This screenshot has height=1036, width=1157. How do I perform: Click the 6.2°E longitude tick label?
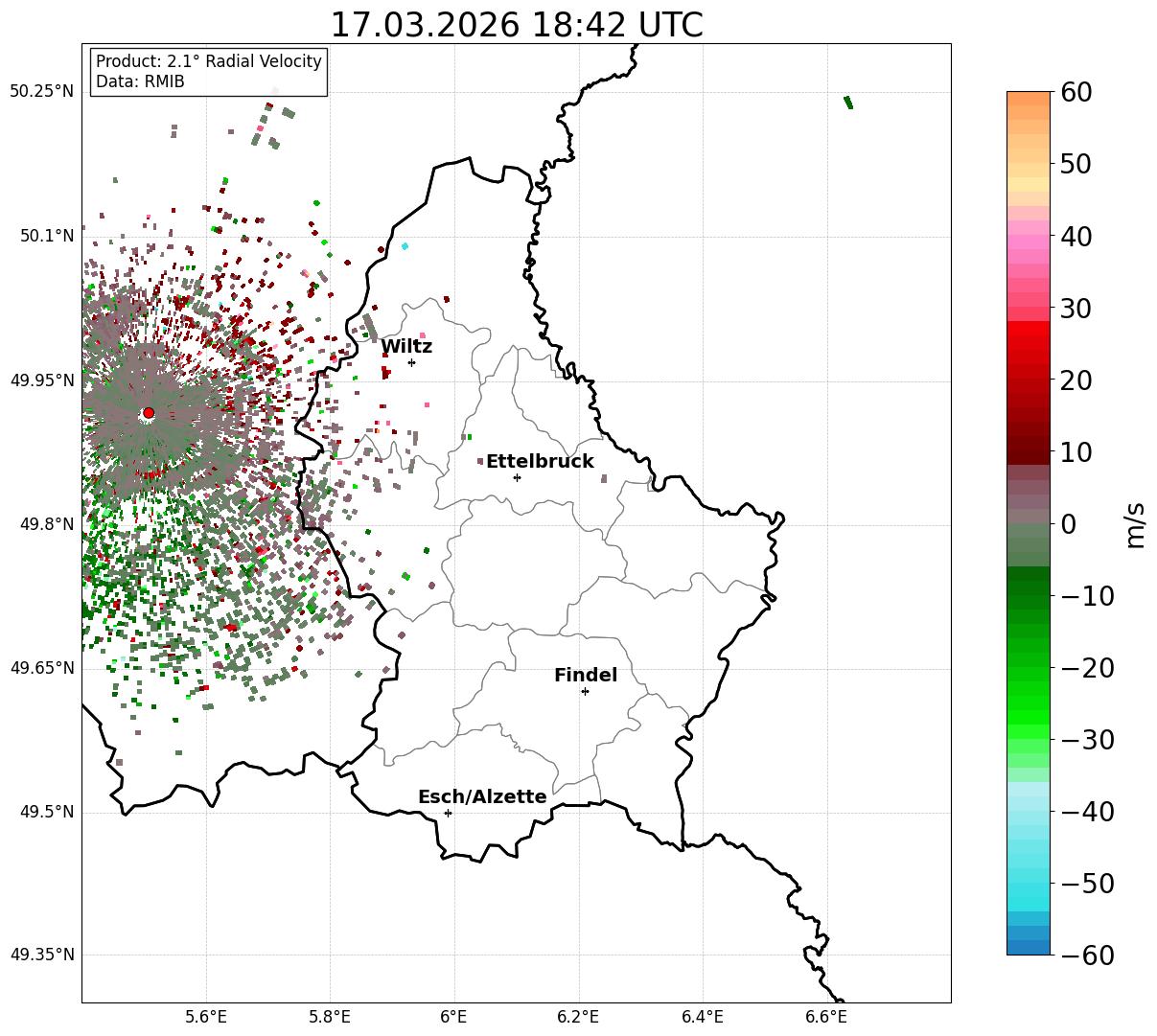click(578, 1017)
